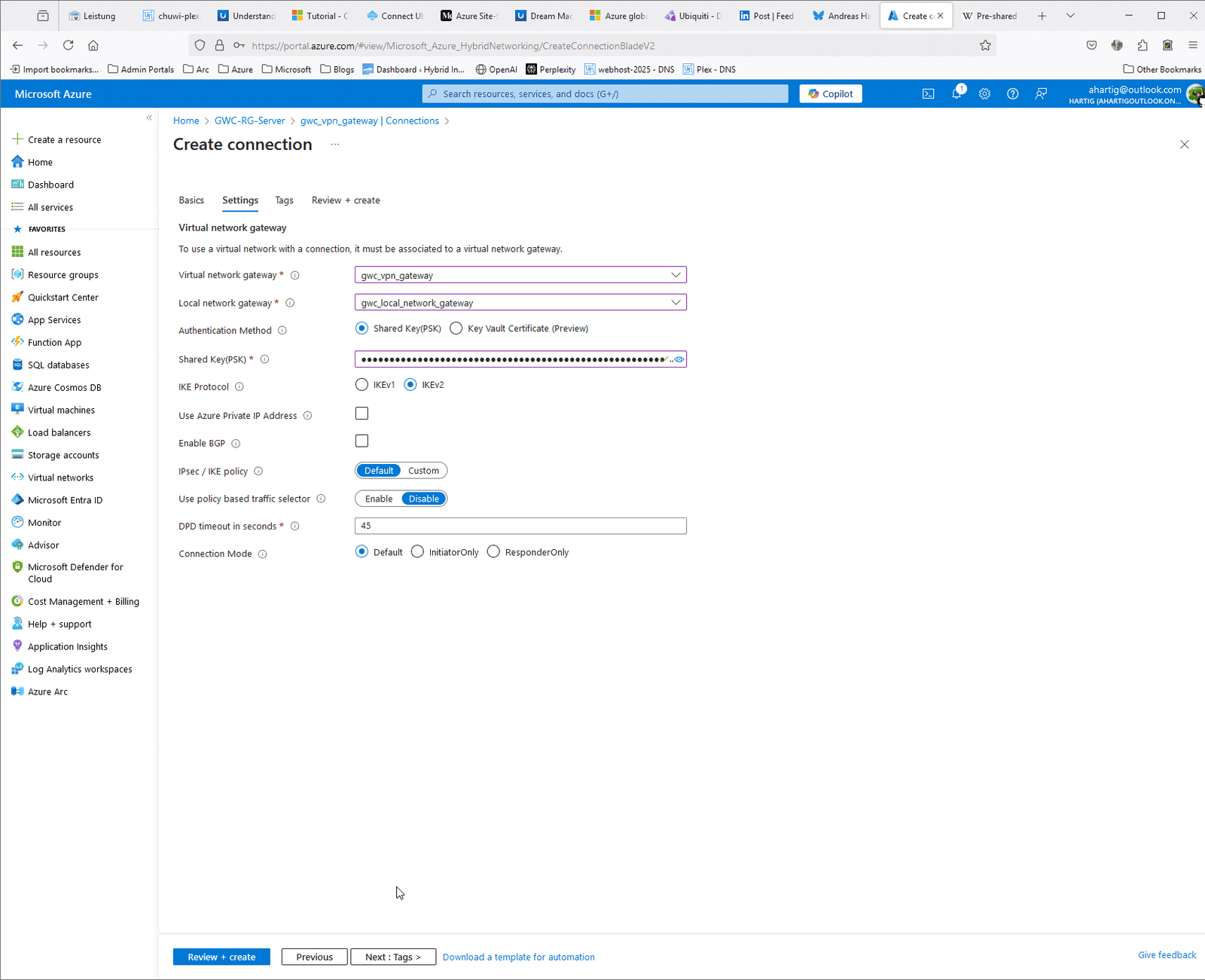Select Function App in the sidebar
Image resolution: width=1205 pixels, height=980 pixels.
tap(54, 342)
